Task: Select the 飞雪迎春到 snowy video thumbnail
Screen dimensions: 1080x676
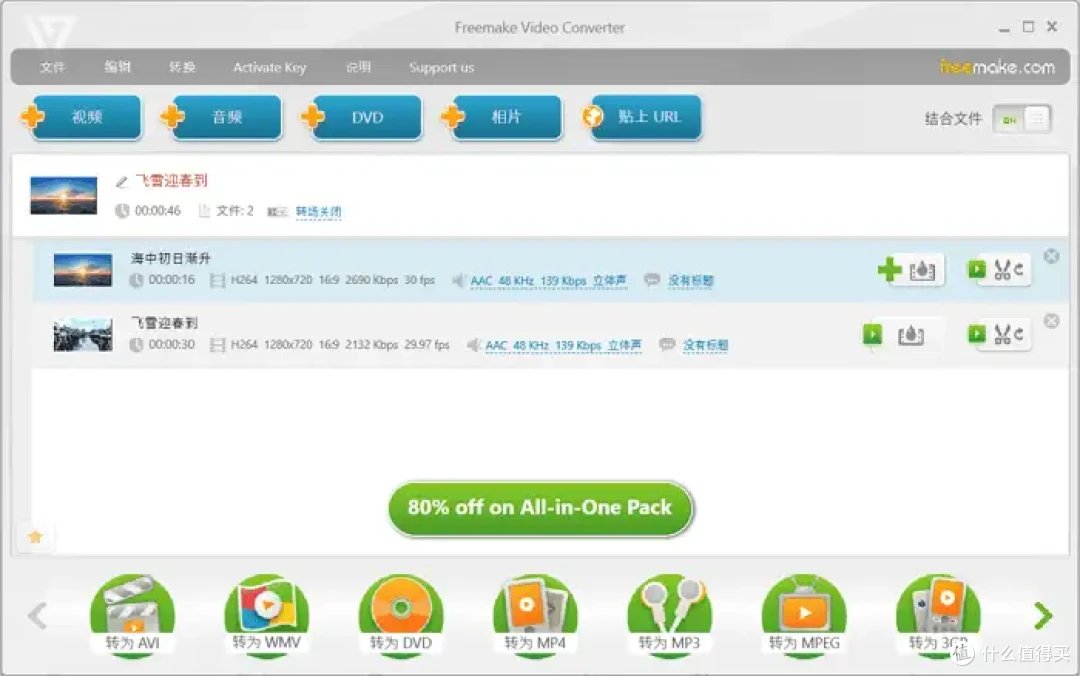Action: point(83,335)
